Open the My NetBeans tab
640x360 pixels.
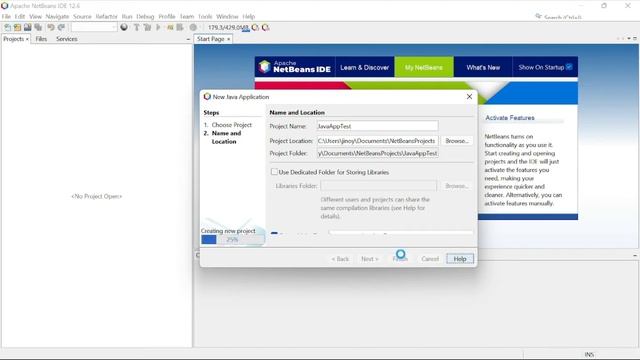tap(424, 67)
